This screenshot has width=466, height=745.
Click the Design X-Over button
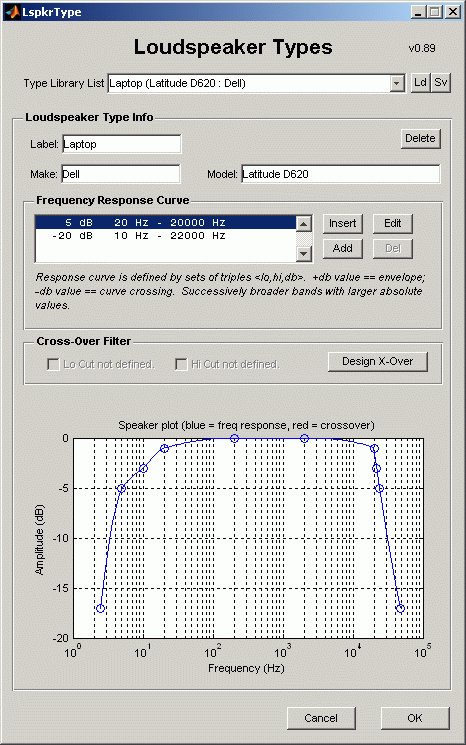click(x=378, y=362)
